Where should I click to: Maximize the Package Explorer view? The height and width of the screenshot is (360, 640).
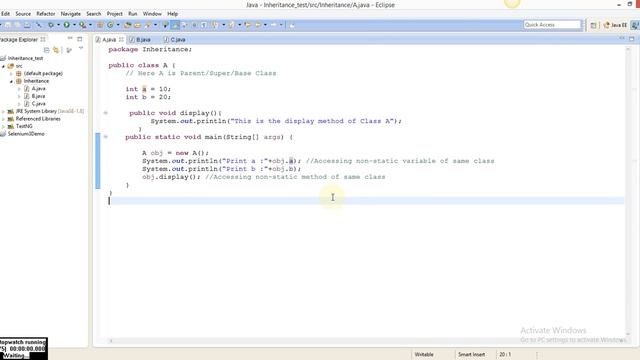click(80, 39)
